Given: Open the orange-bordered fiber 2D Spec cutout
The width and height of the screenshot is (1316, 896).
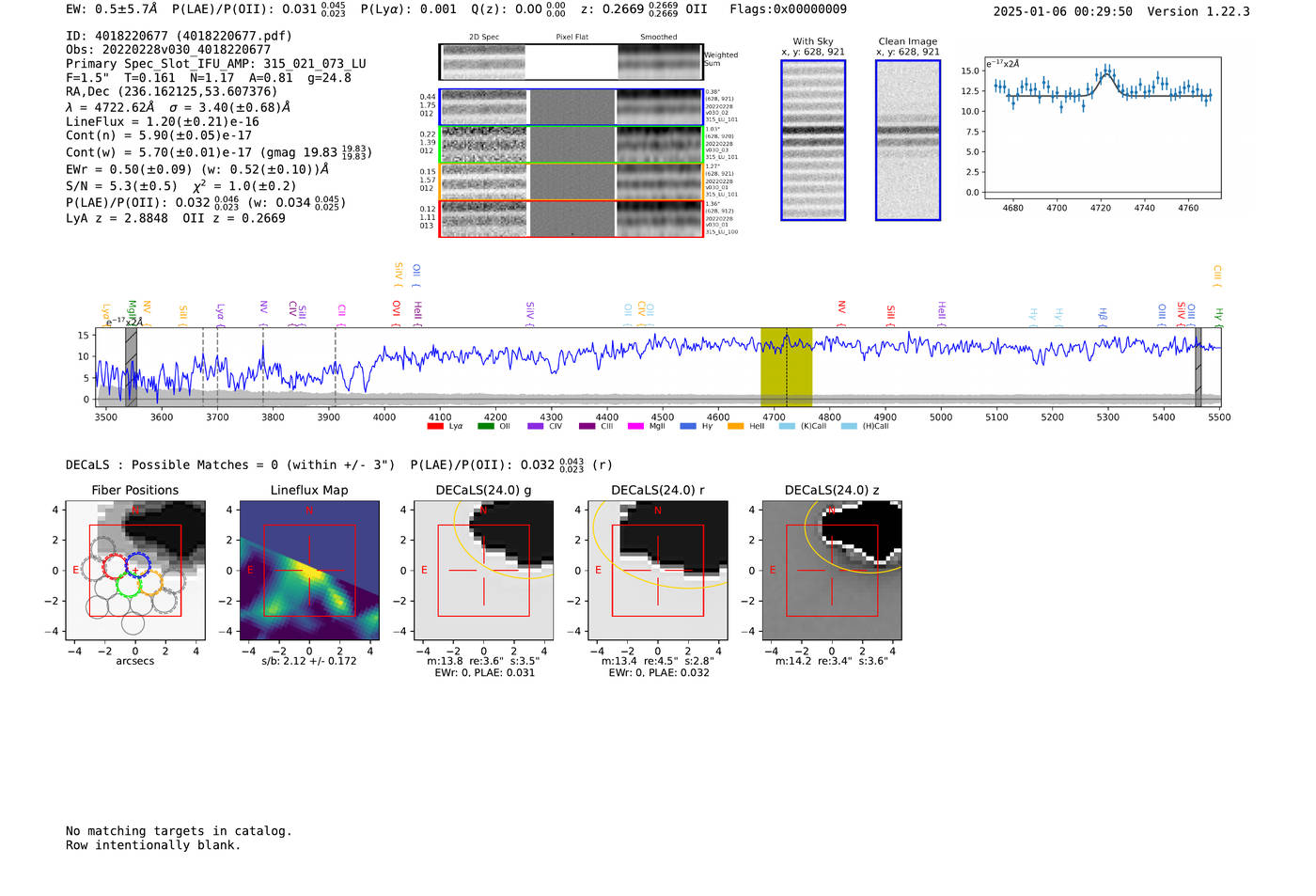Looking at the screenshot, I should tap(484, 181).
